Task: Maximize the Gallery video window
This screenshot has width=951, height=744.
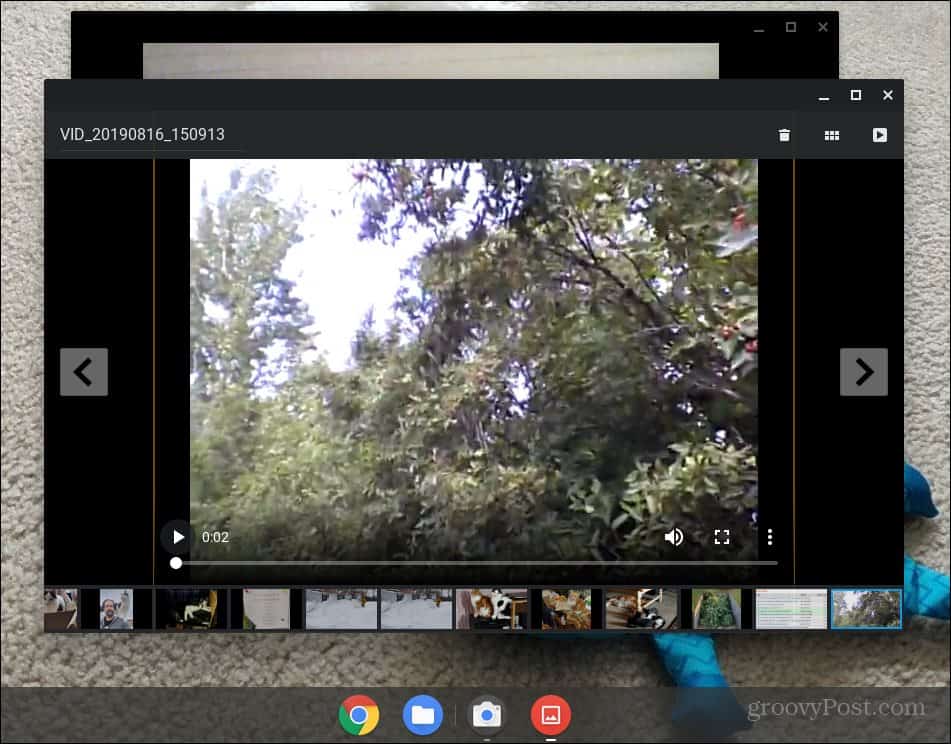Action: pyautogui.click(x=856, y=95)
